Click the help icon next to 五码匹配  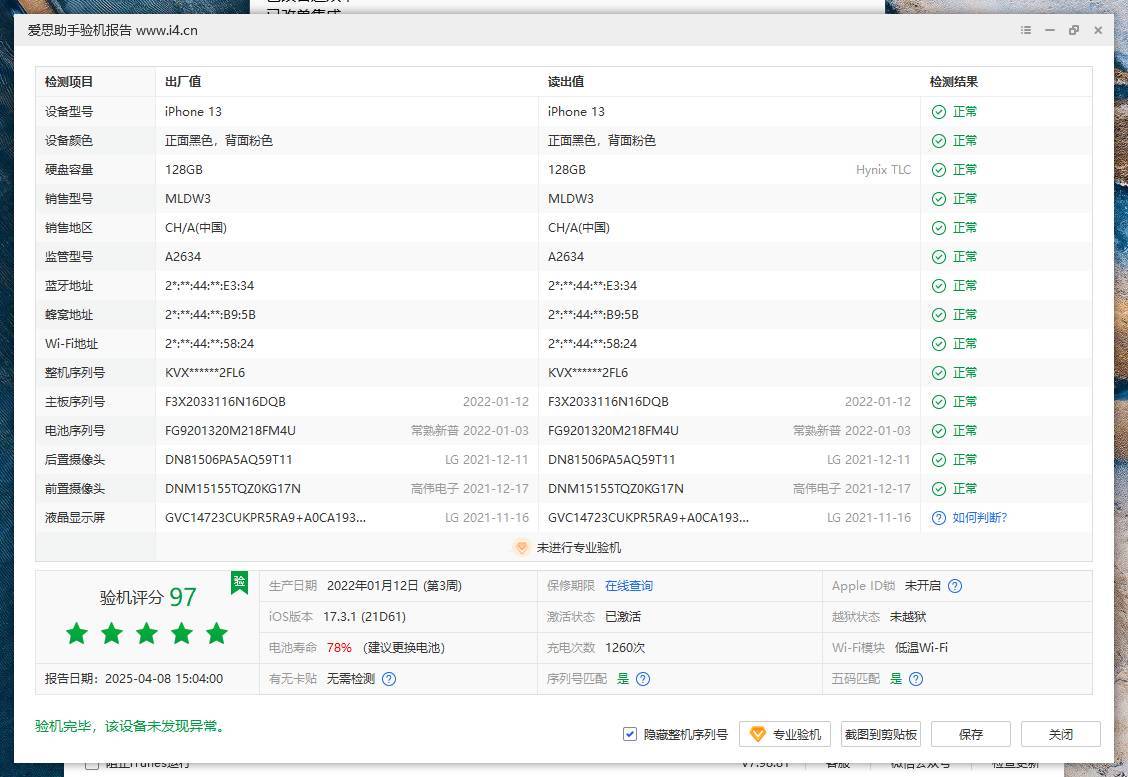[x=916, y=678]
